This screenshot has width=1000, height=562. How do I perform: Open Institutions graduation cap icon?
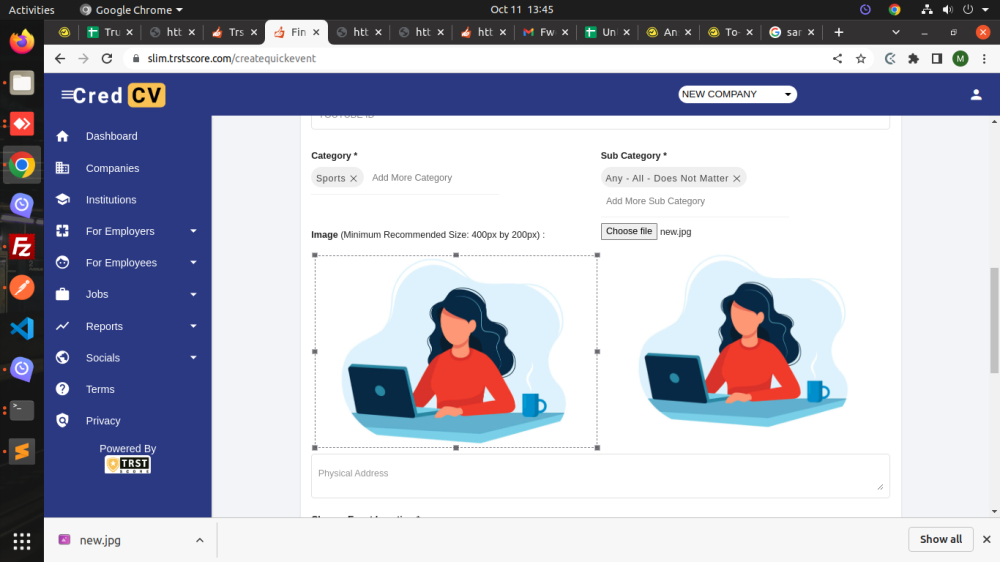click(x=62, y=200)
